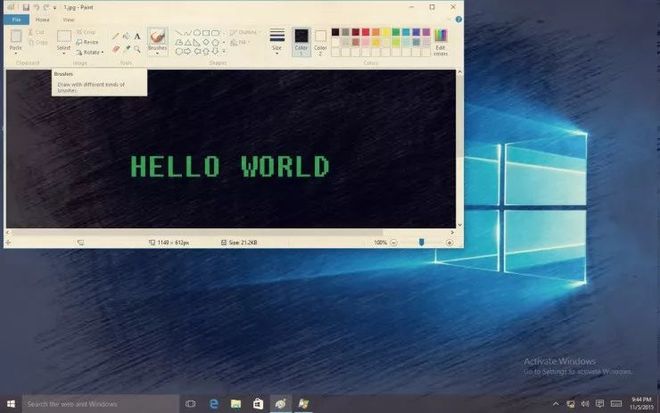Open the shape Outline dropdown

(244, 32)
